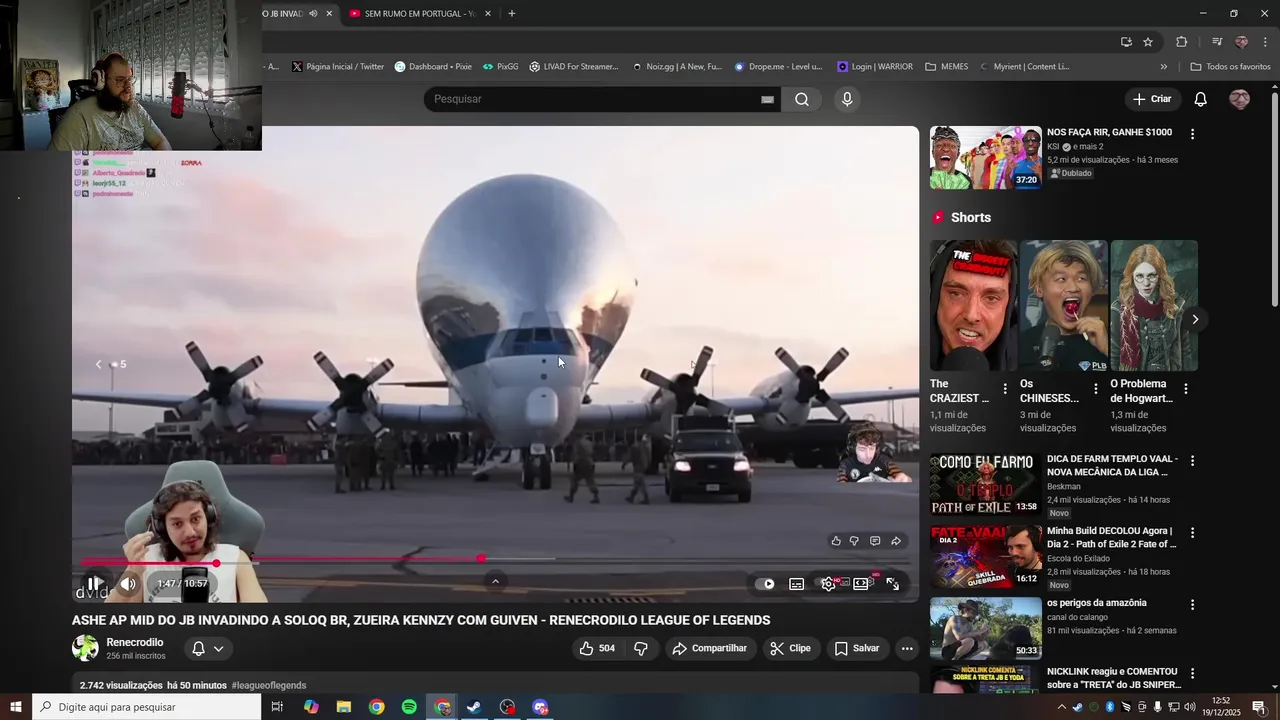Toggle subtitles with the captions icon

point(797,584)
